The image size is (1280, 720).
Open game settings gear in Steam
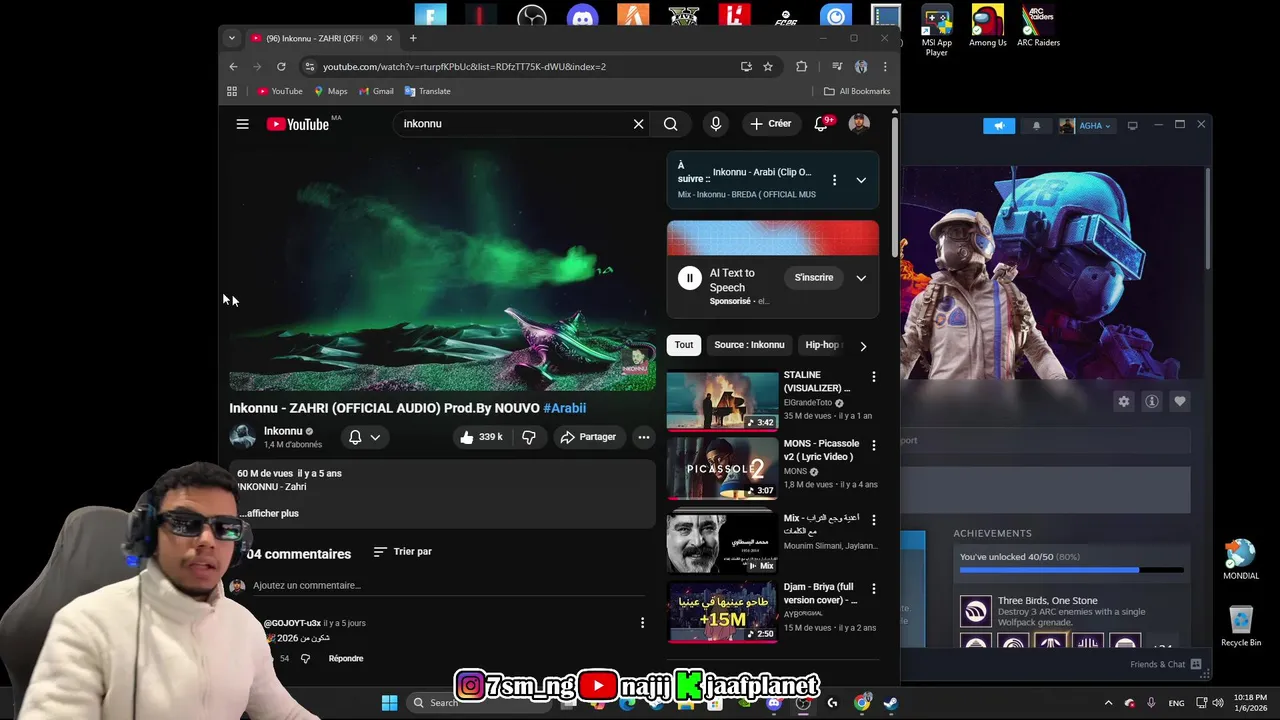tap(1124, 401)
